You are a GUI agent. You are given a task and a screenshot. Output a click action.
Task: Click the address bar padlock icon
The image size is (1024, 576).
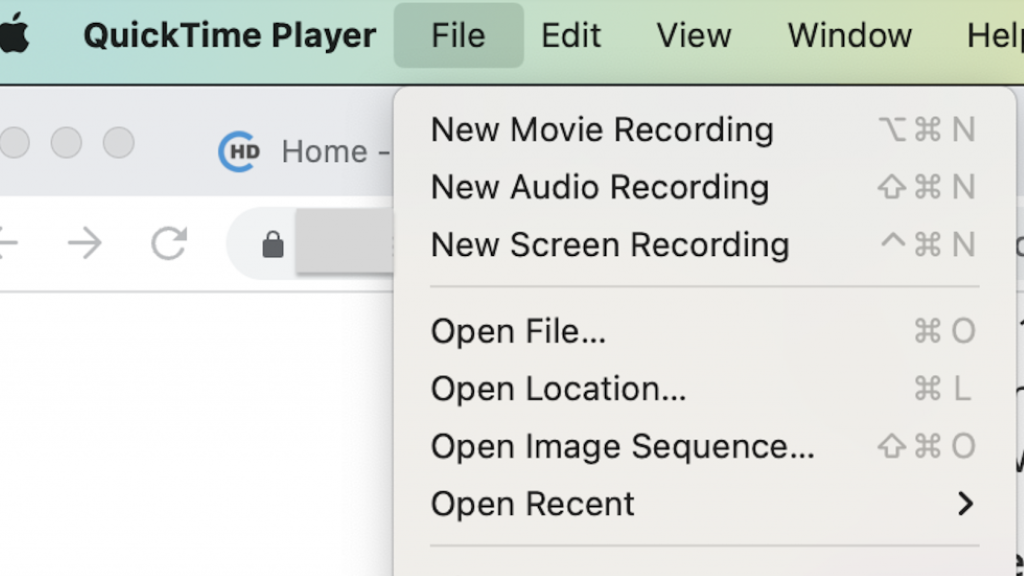pyautogui.click(x=273, y=245)
